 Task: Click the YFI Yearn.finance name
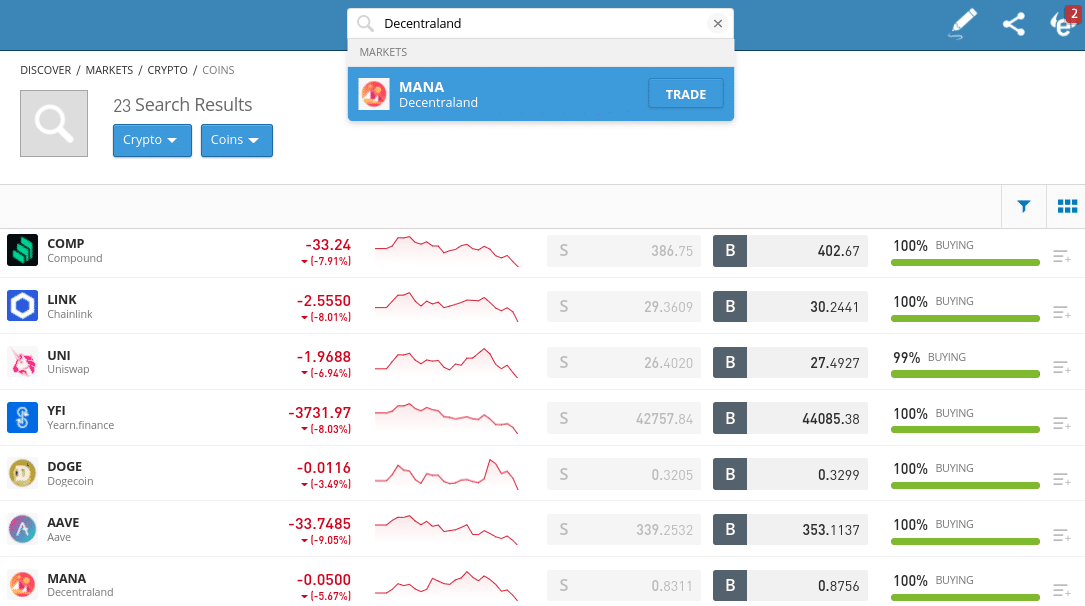80,418
